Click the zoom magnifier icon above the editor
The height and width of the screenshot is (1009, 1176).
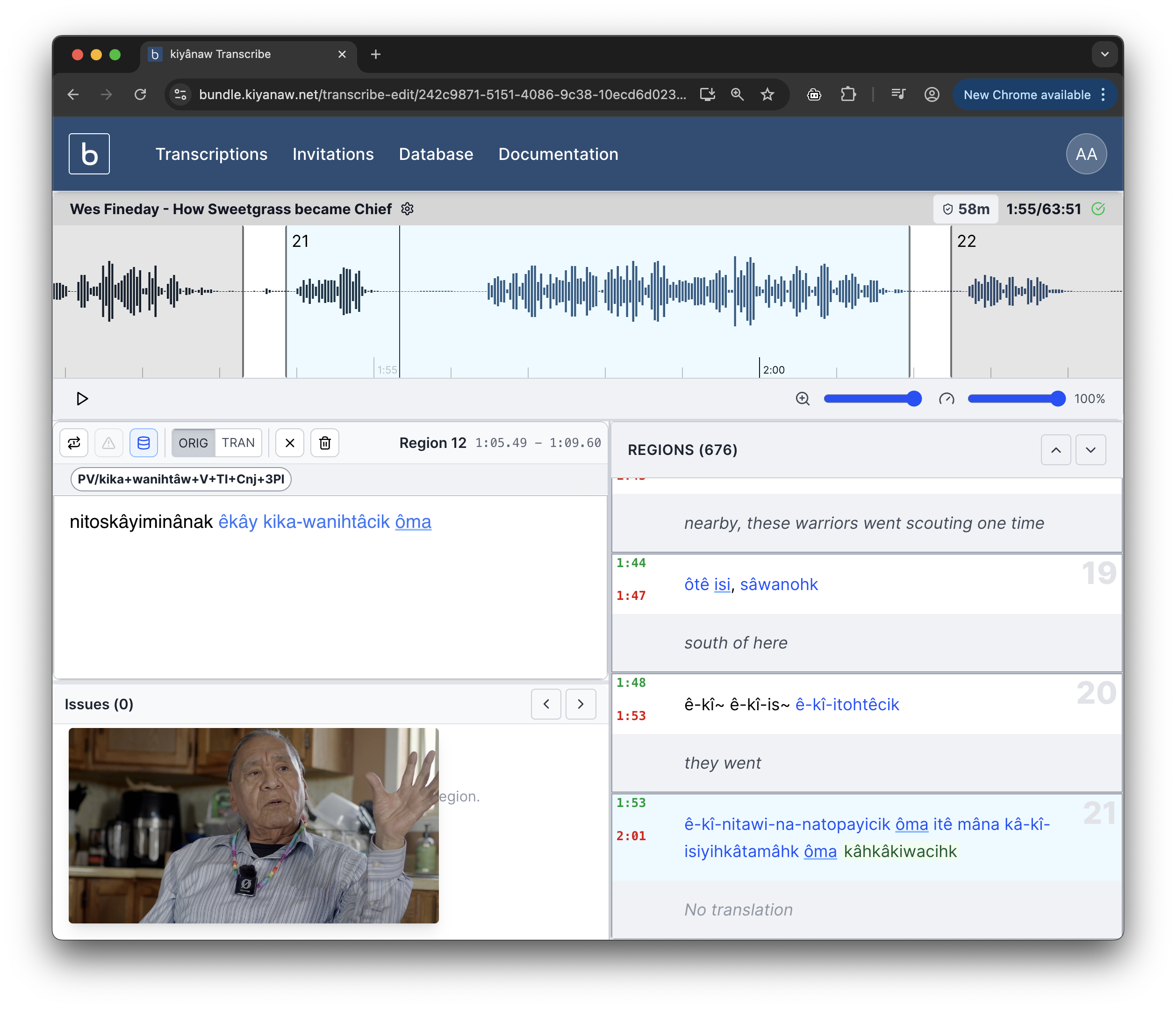(803, 399)
